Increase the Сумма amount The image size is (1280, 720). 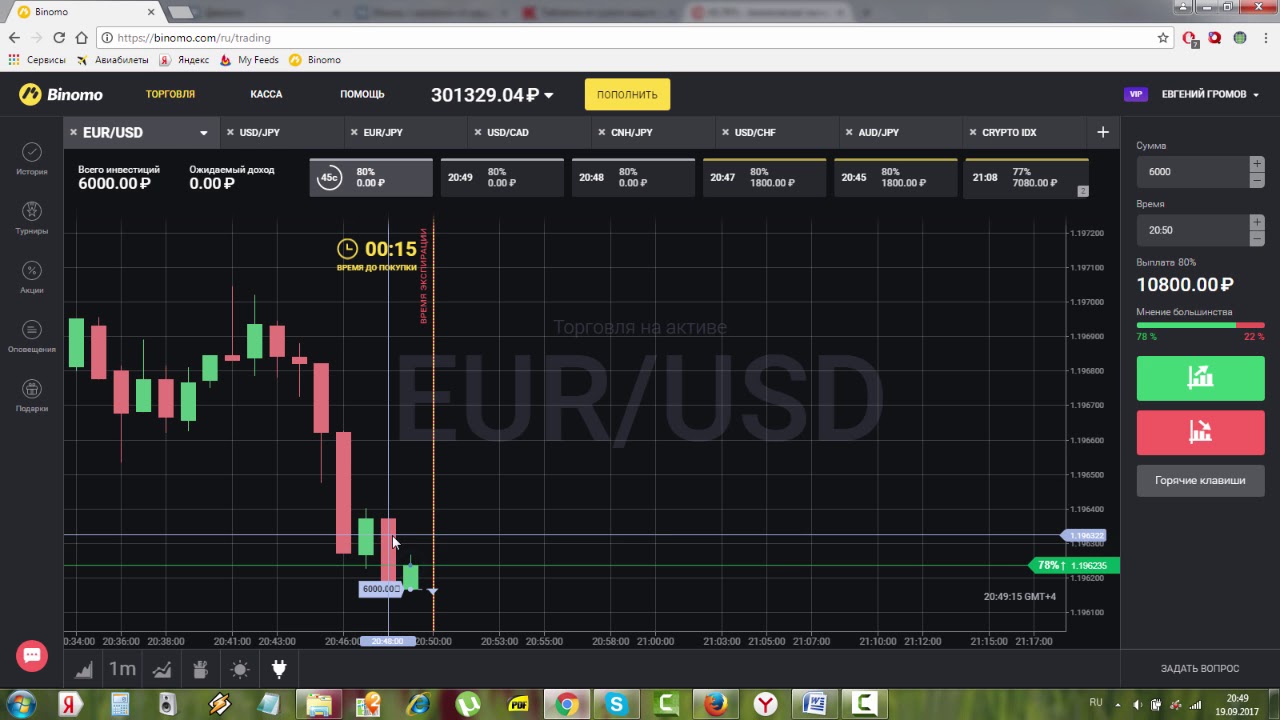pyautogui.click(x=1257, y=164)
